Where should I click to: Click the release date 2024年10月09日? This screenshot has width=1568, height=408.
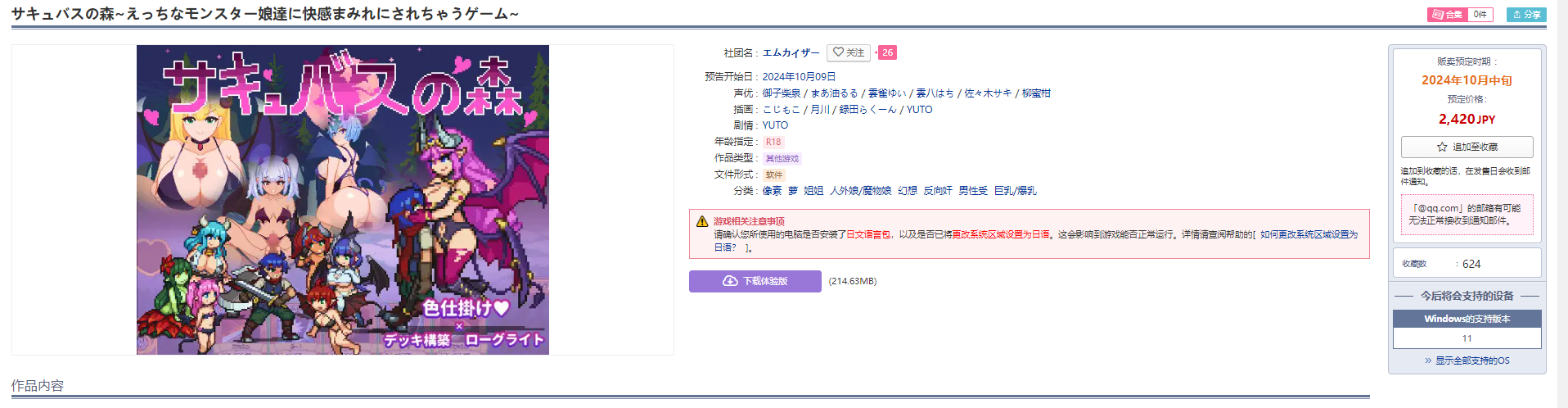[799, 77]
